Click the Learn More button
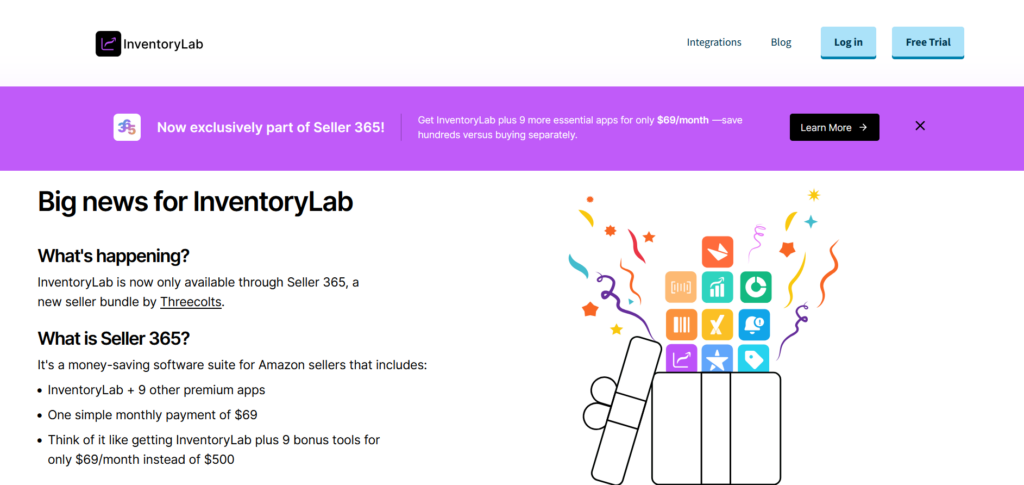1024x485 pixels. (834, 127)
